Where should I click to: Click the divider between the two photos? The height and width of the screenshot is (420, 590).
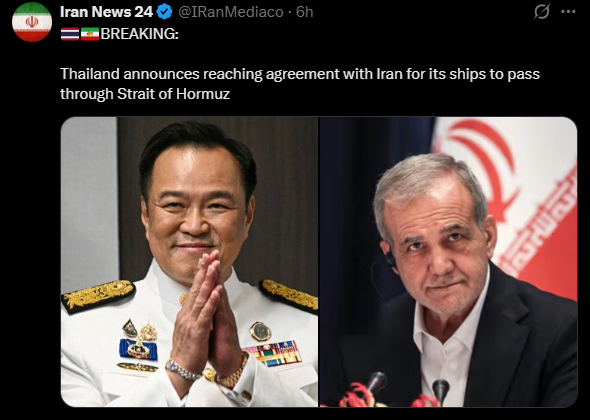click(319, 262)
